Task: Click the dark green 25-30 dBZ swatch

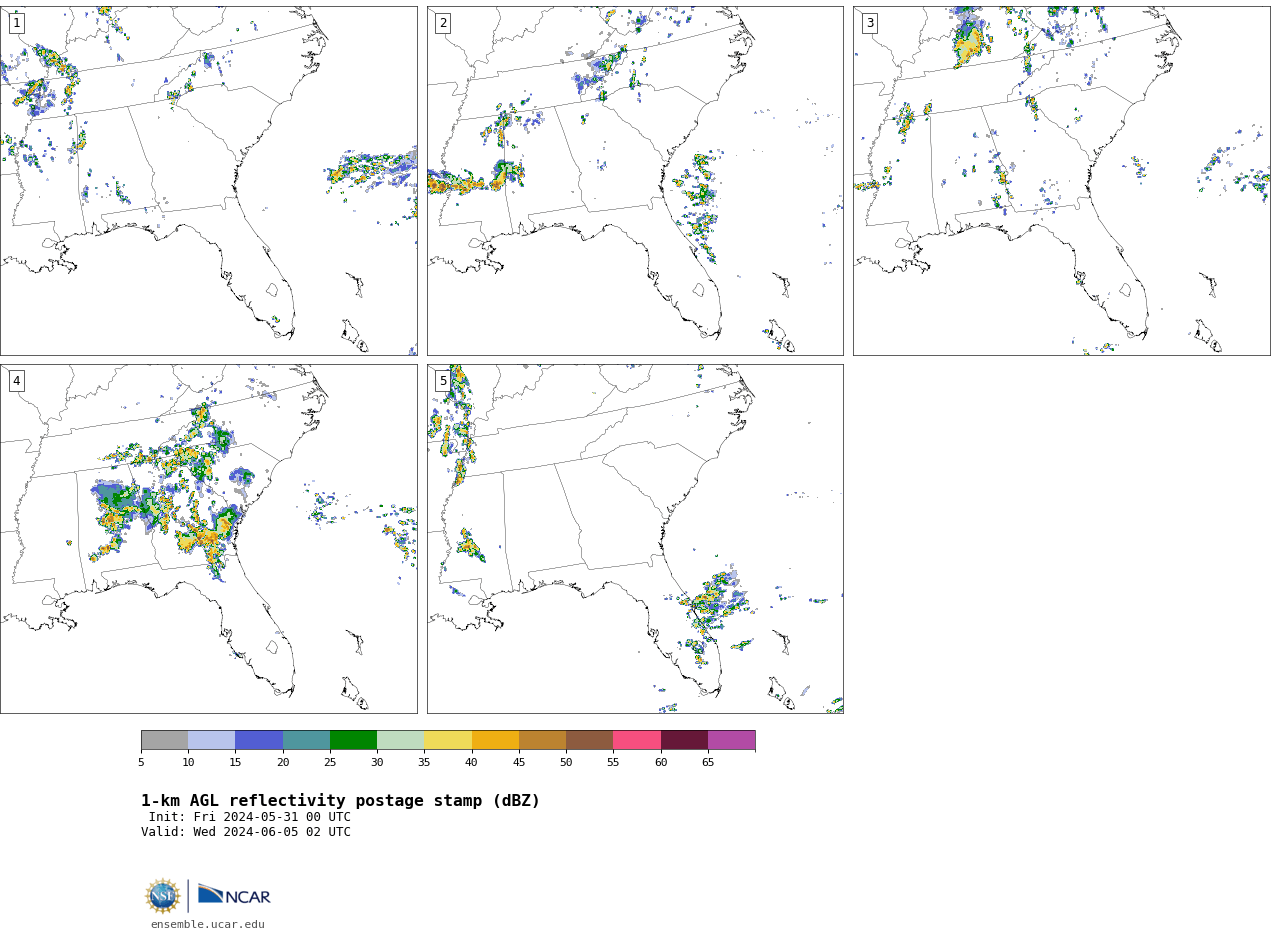Action: coord(353,740)
